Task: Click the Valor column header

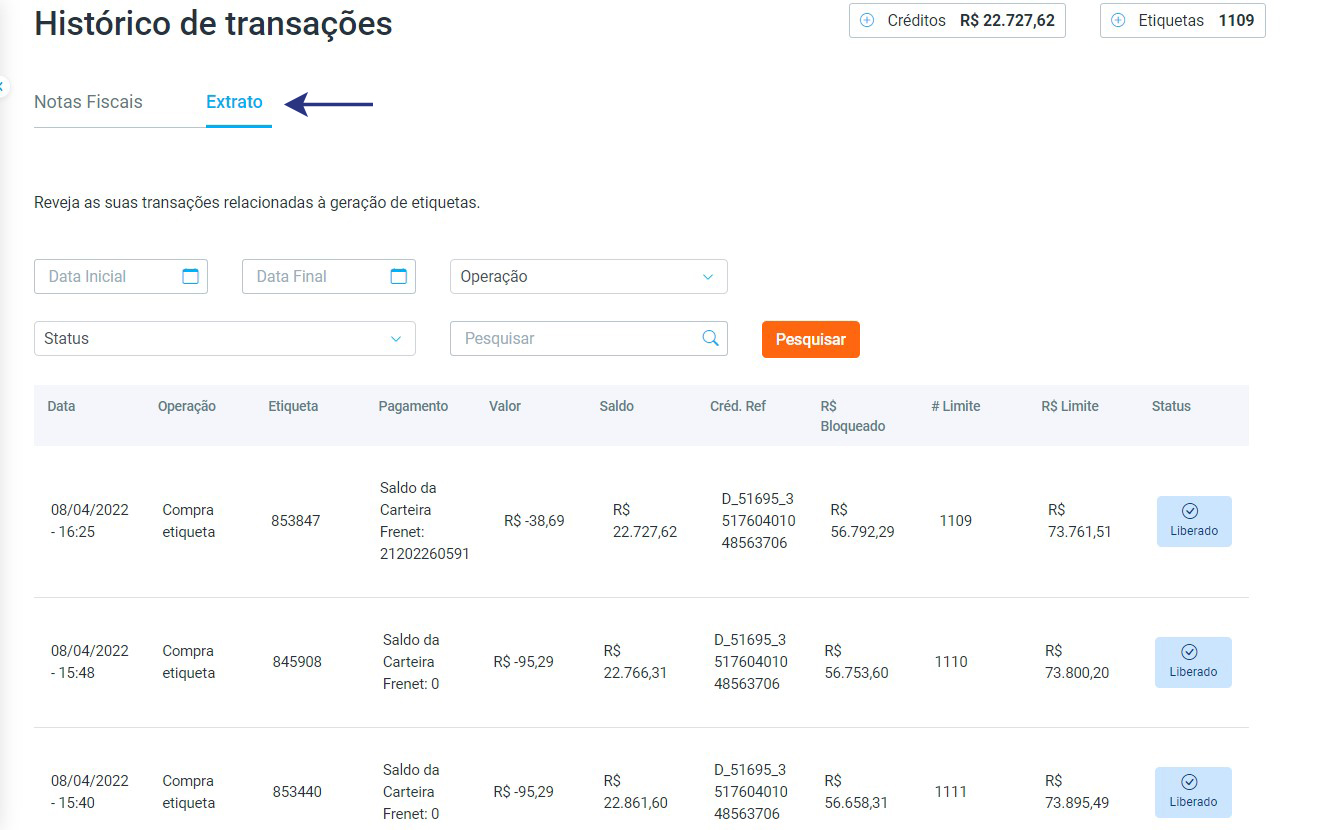Action: (x=504, y=406)
